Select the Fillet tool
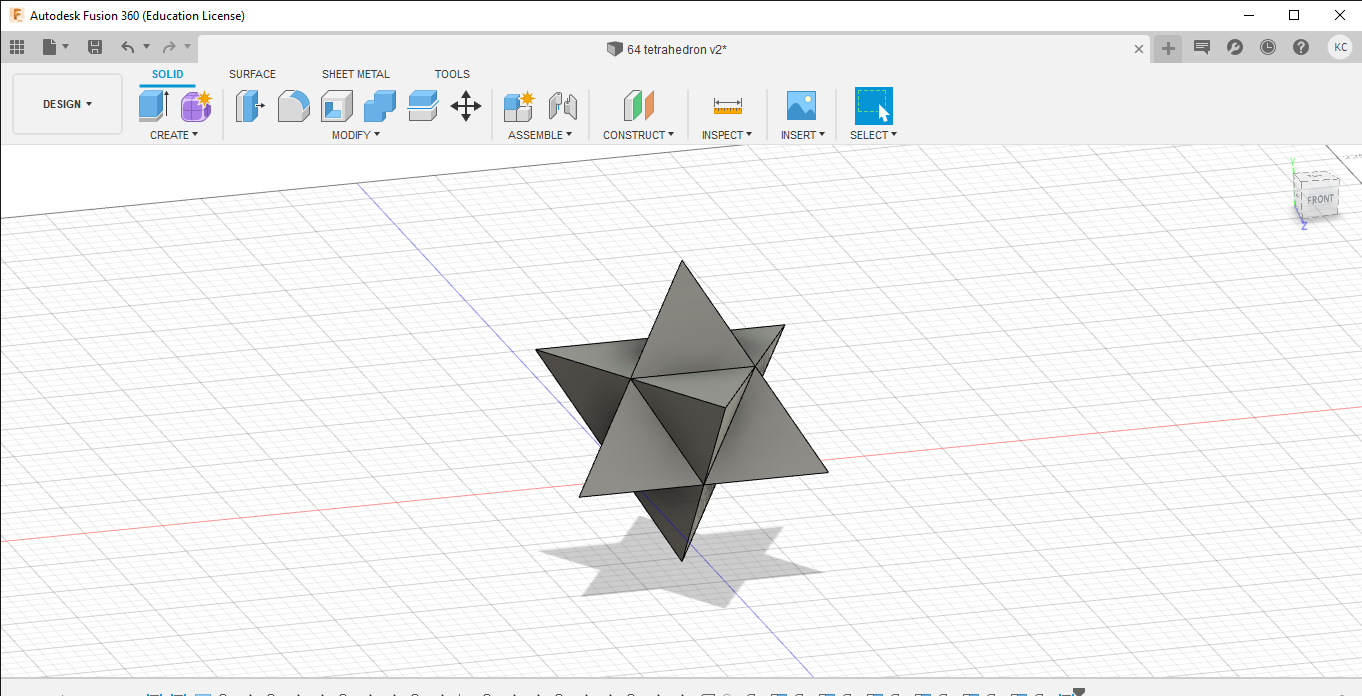Viewport: 1362px width, 696px height. [293, 105]
